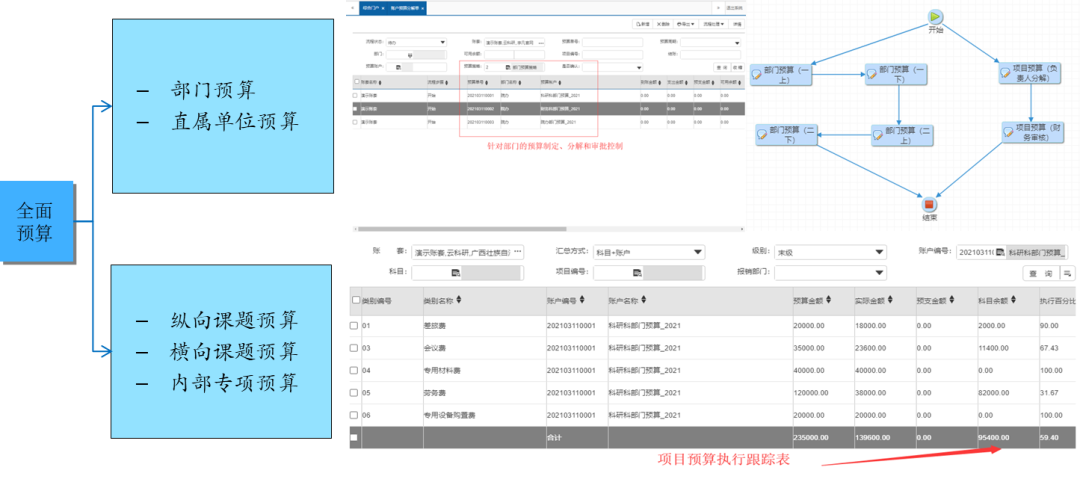The height and width of the screenshot is (482, 1080).
Task: Toggle select-all checkbox beside 类别编号 header
Action: pos(355,300)
